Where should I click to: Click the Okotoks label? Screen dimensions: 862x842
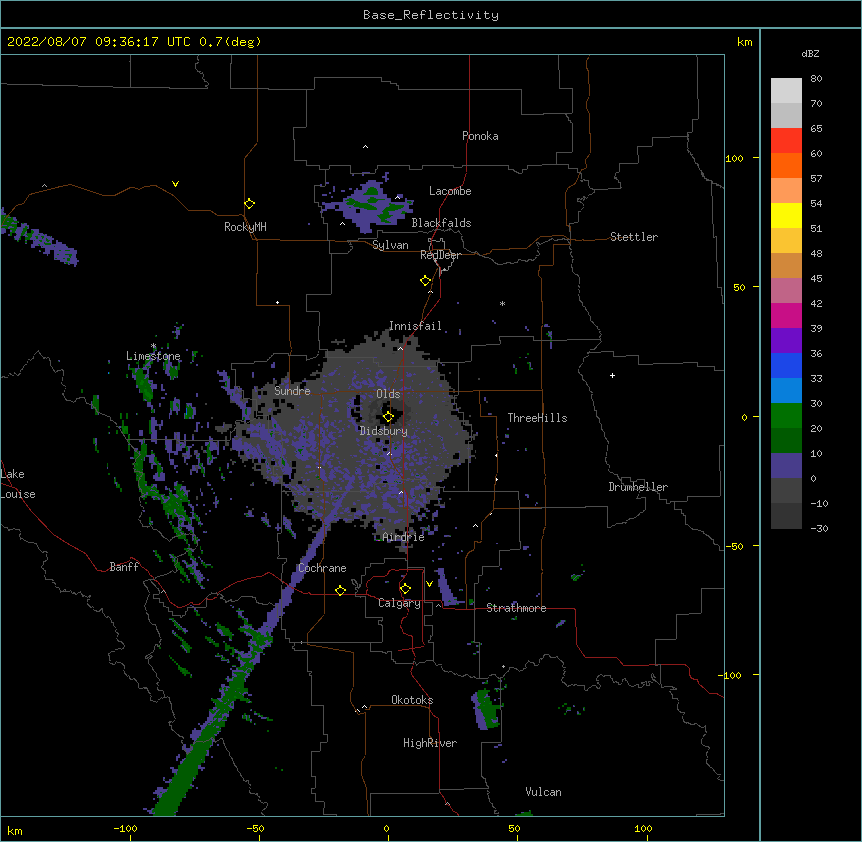(x=412, y=700)
